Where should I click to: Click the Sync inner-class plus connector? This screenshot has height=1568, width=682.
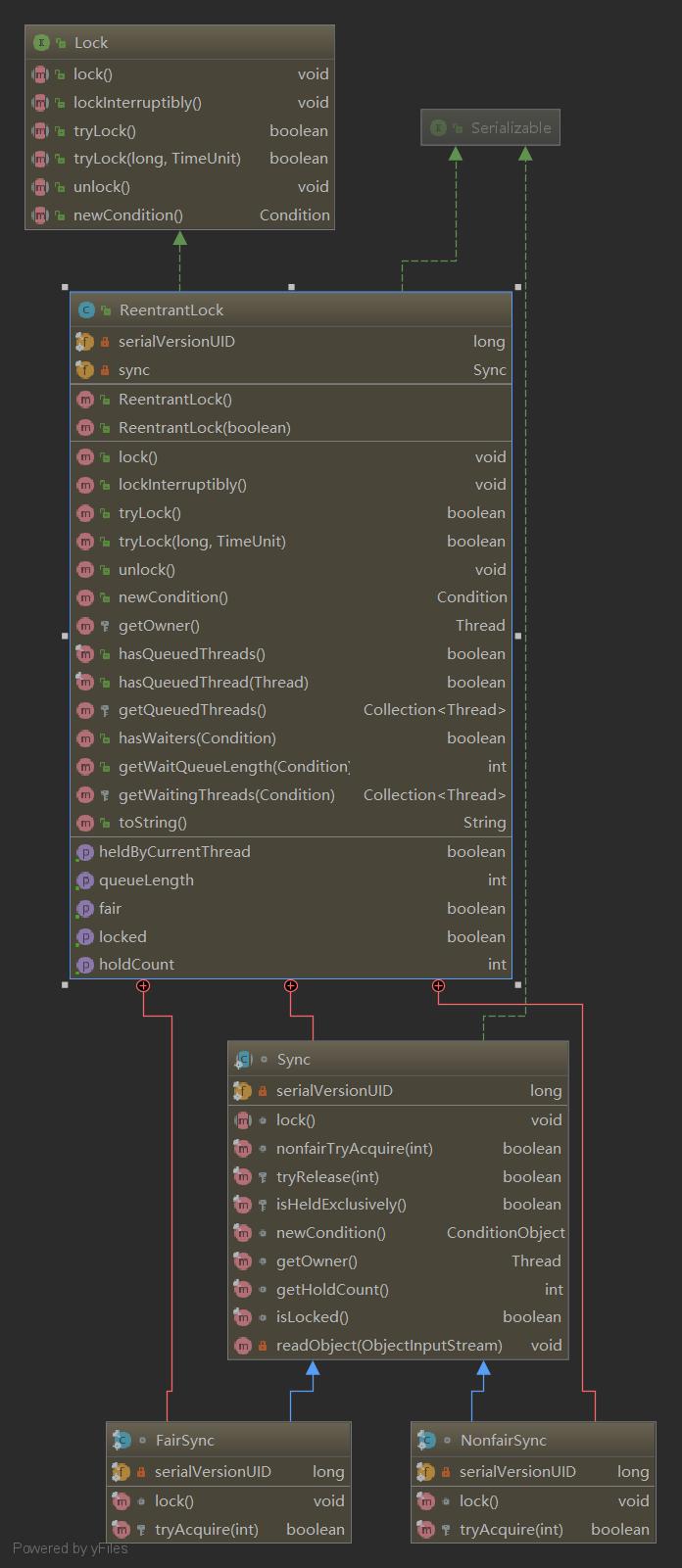pos(291,985)
